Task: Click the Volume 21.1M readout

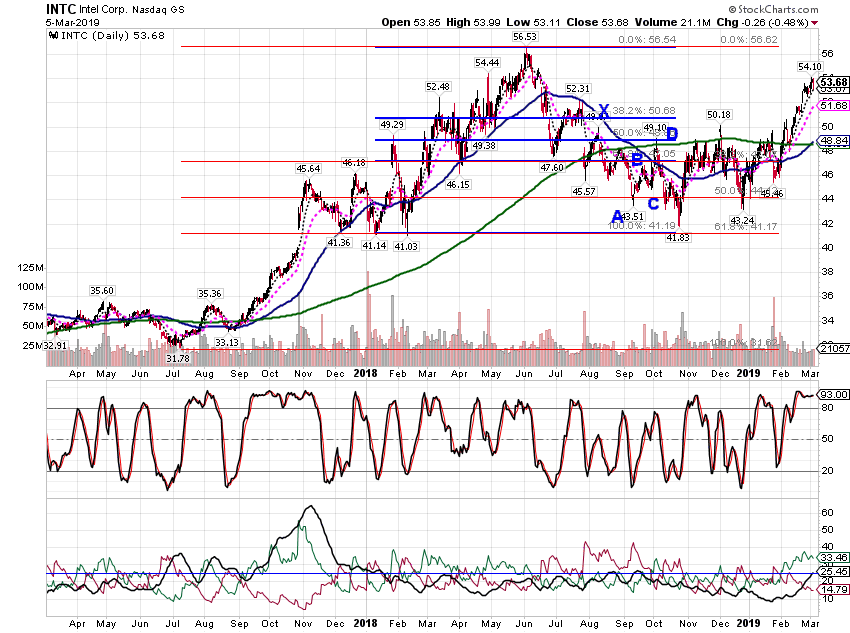Action: [x=672, y=23]
